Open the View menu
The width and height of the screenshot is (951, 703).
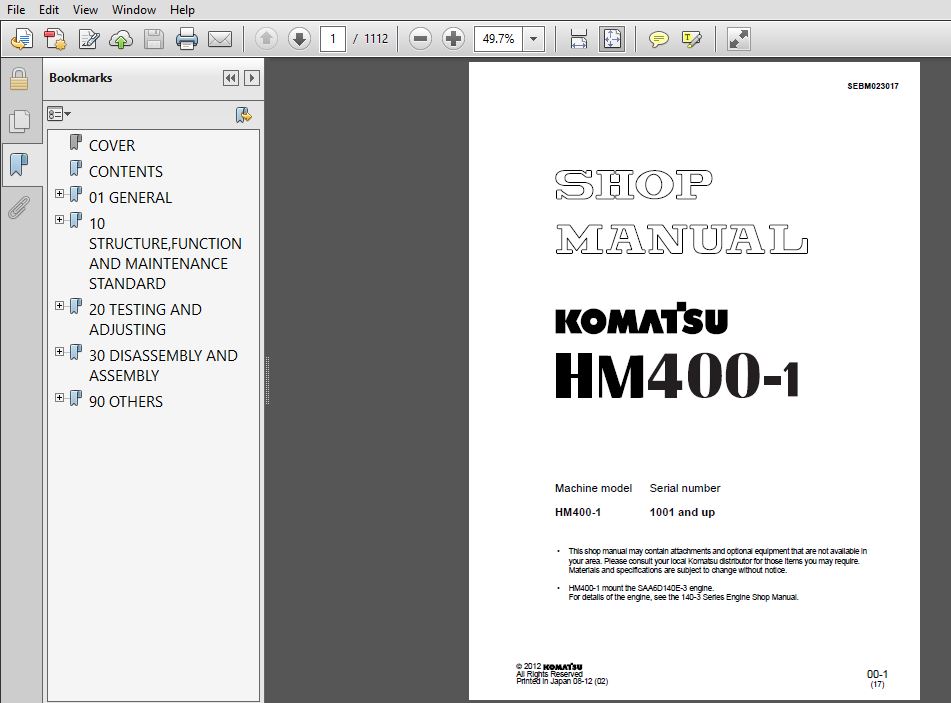(x=86, y=10)
